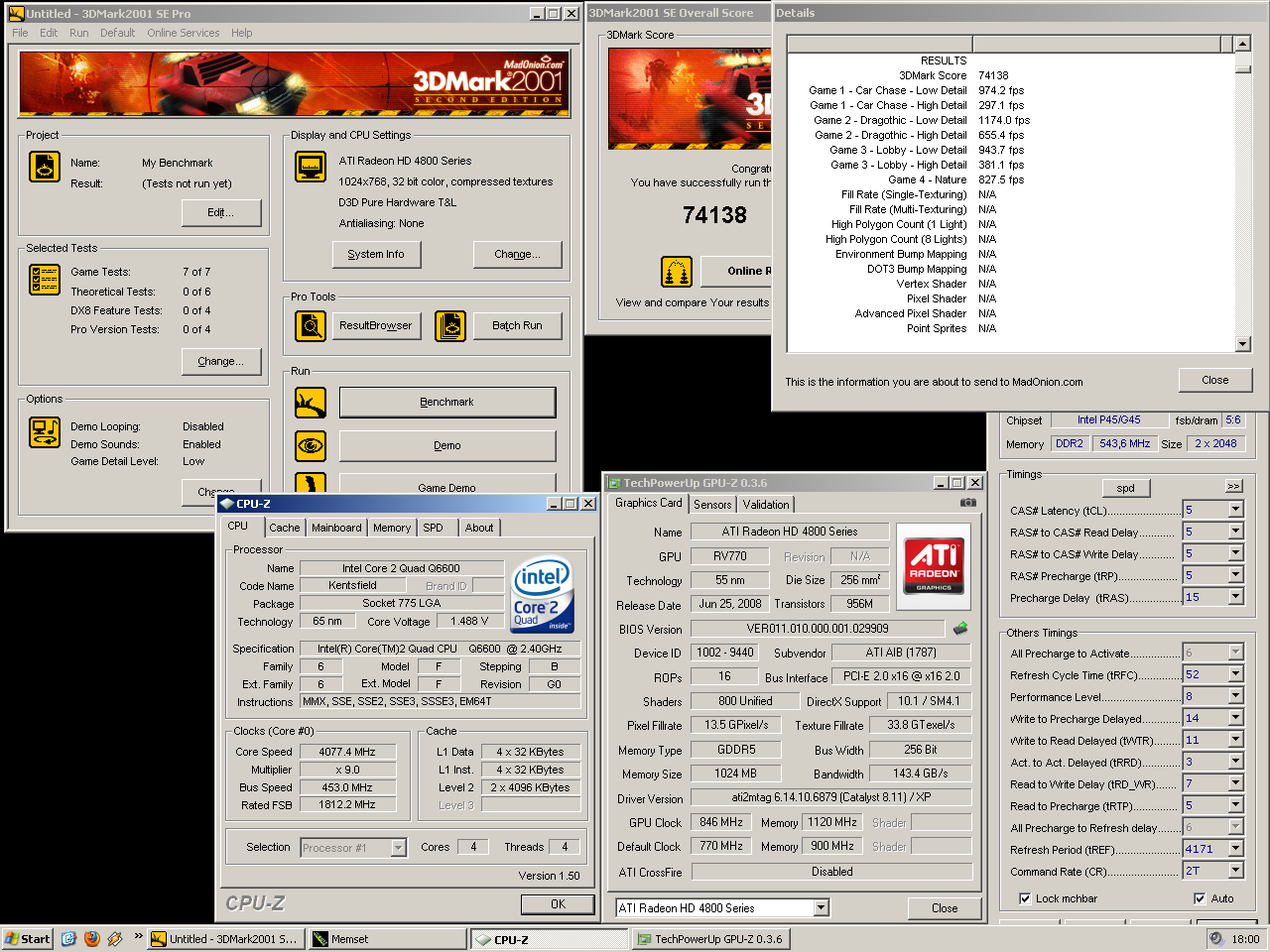Launch Internet Explorer from quick launch
The height and width of the screenshot is (952, 1270).
(68, 938)
